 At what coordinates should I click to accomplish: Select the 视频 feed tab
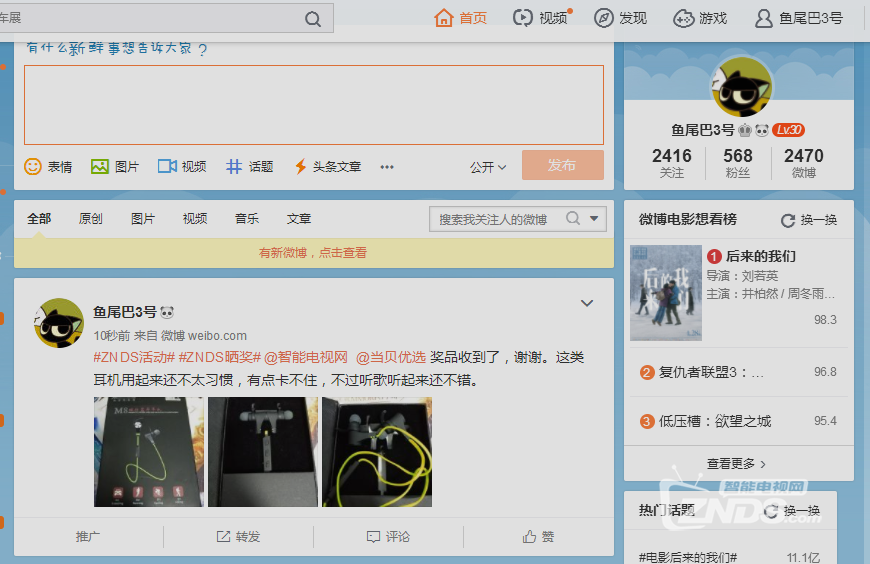click(195, 219)
